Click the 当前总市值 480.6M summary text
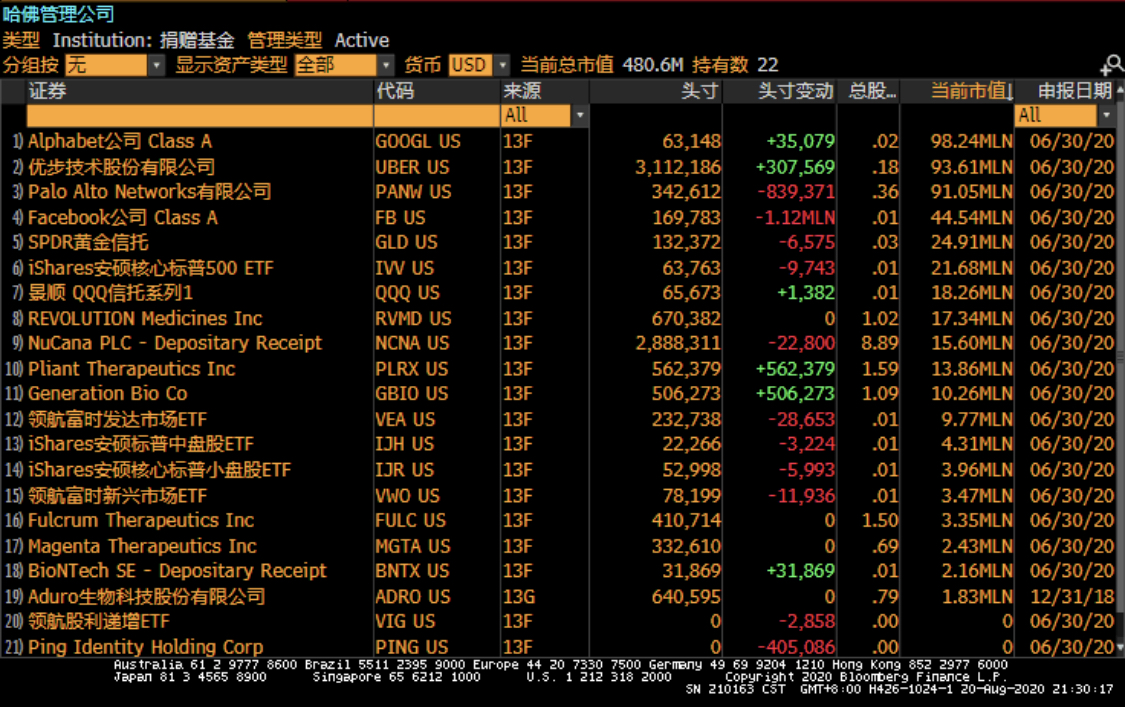 [601, 65]
